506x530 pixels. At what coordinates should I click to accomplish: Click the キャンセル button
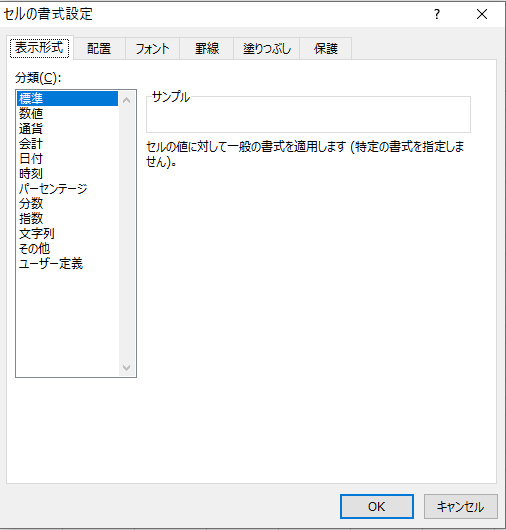461,506
